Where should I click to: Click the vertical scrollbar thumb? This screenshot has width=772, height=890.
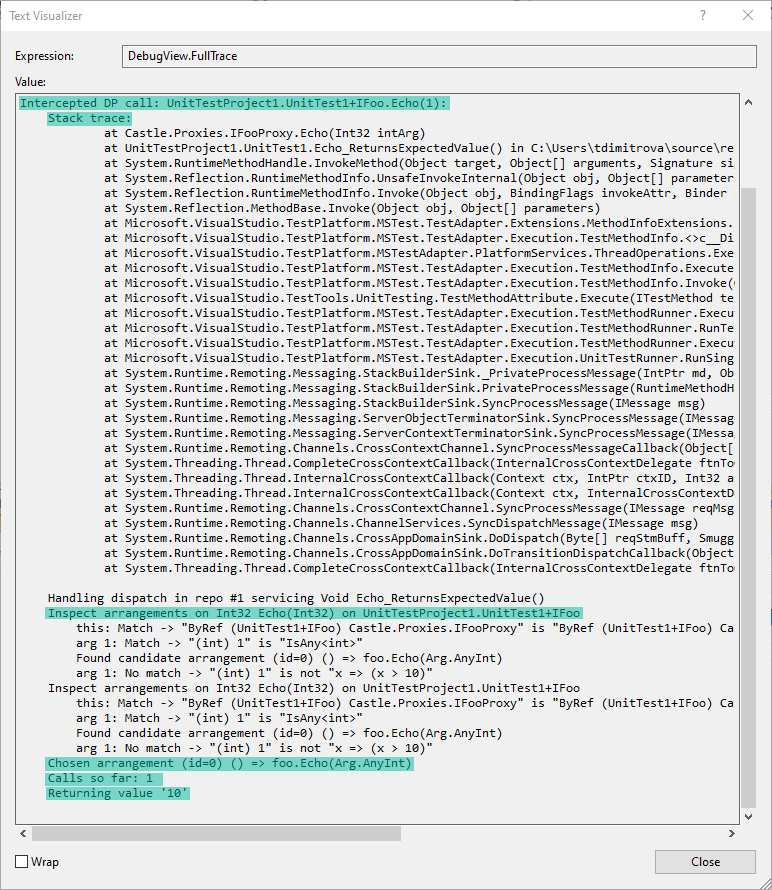[748, 497]
